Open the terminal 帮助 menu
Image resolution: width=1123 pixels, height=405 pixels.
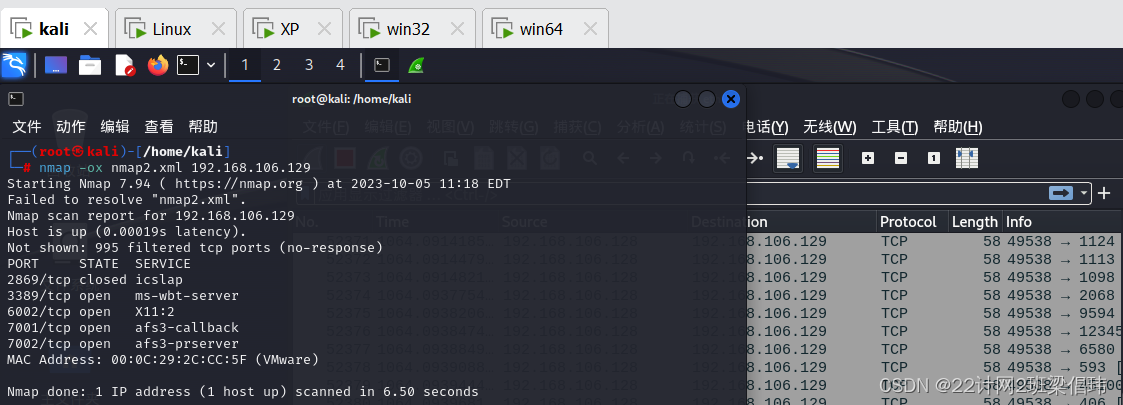pos(203,127)
